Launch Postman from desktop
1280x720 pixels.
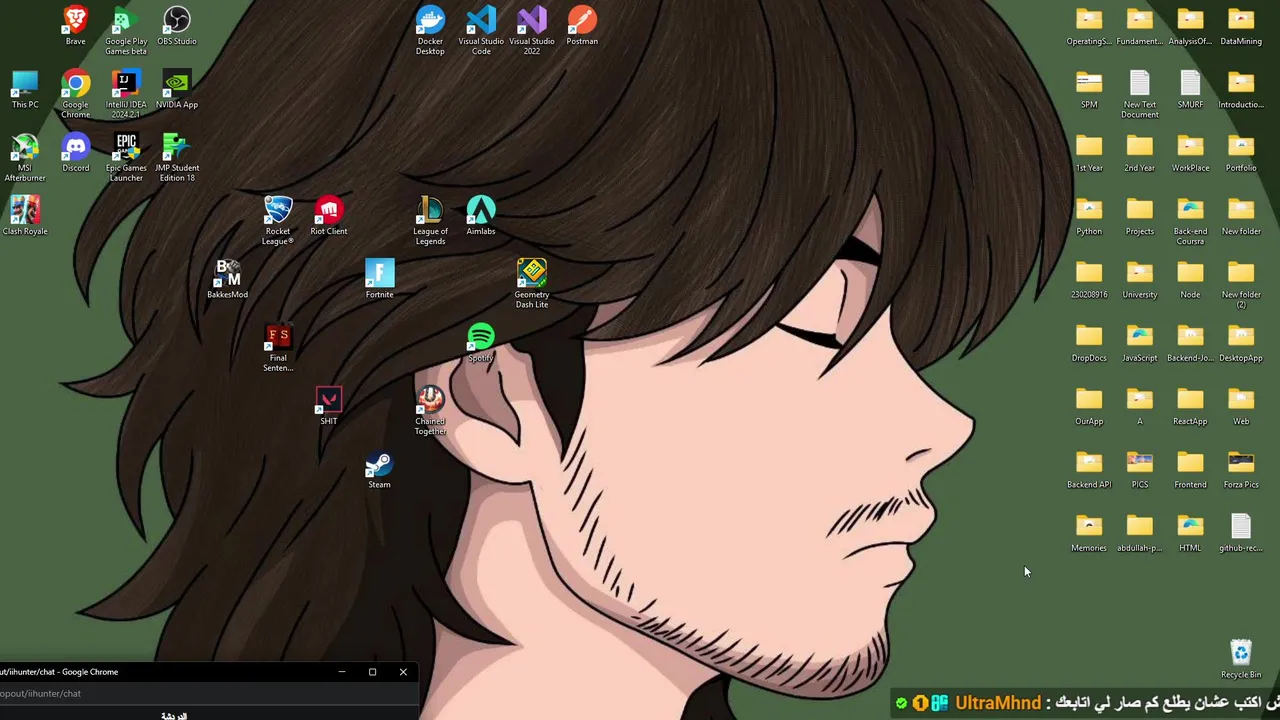pos(582,25)
